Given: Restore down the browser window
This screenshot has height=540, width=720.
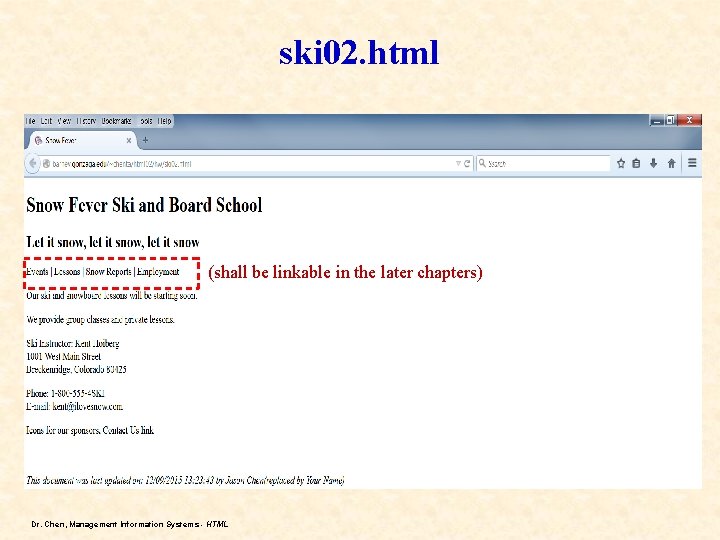Looking at the screenshot, I should point(671,120).
